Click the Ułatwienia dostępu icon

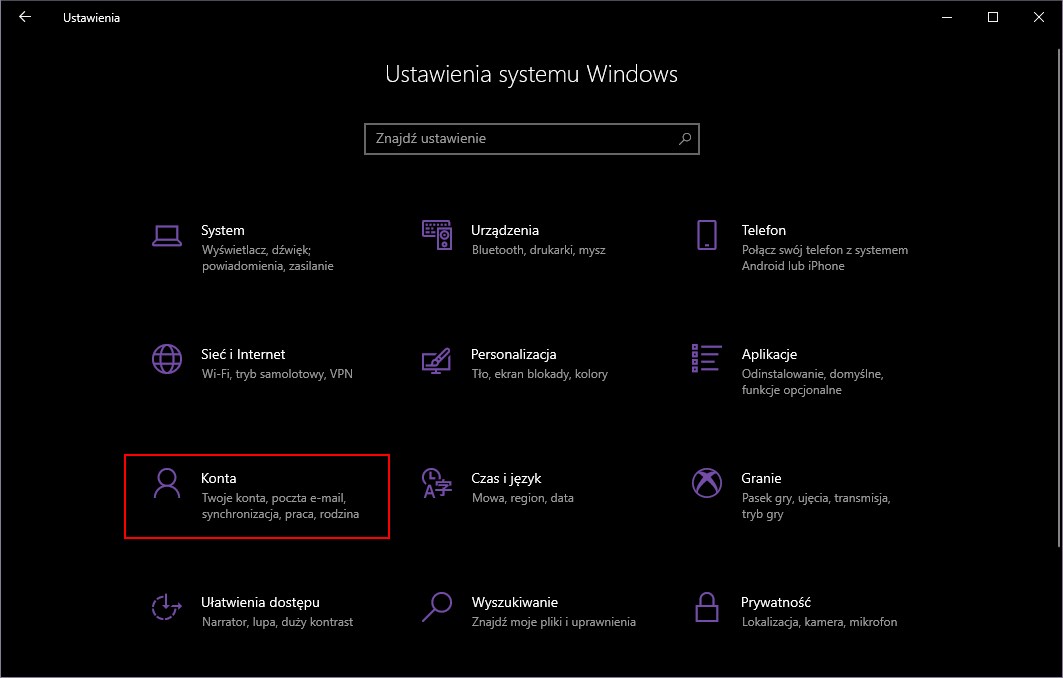[167, 607]
